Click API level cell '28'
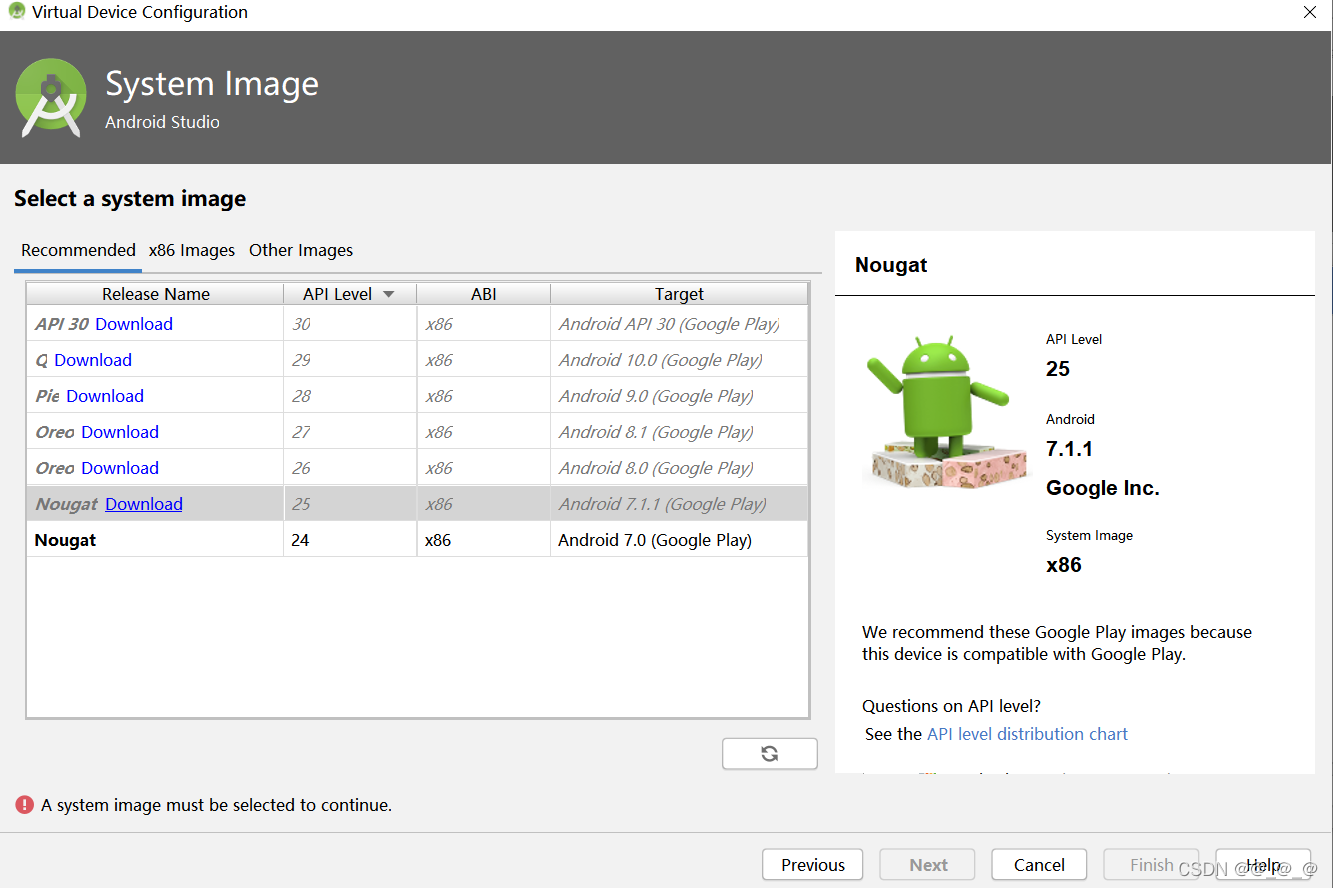This screenshot has height=888, width=1333. click(x=350, y=396)
